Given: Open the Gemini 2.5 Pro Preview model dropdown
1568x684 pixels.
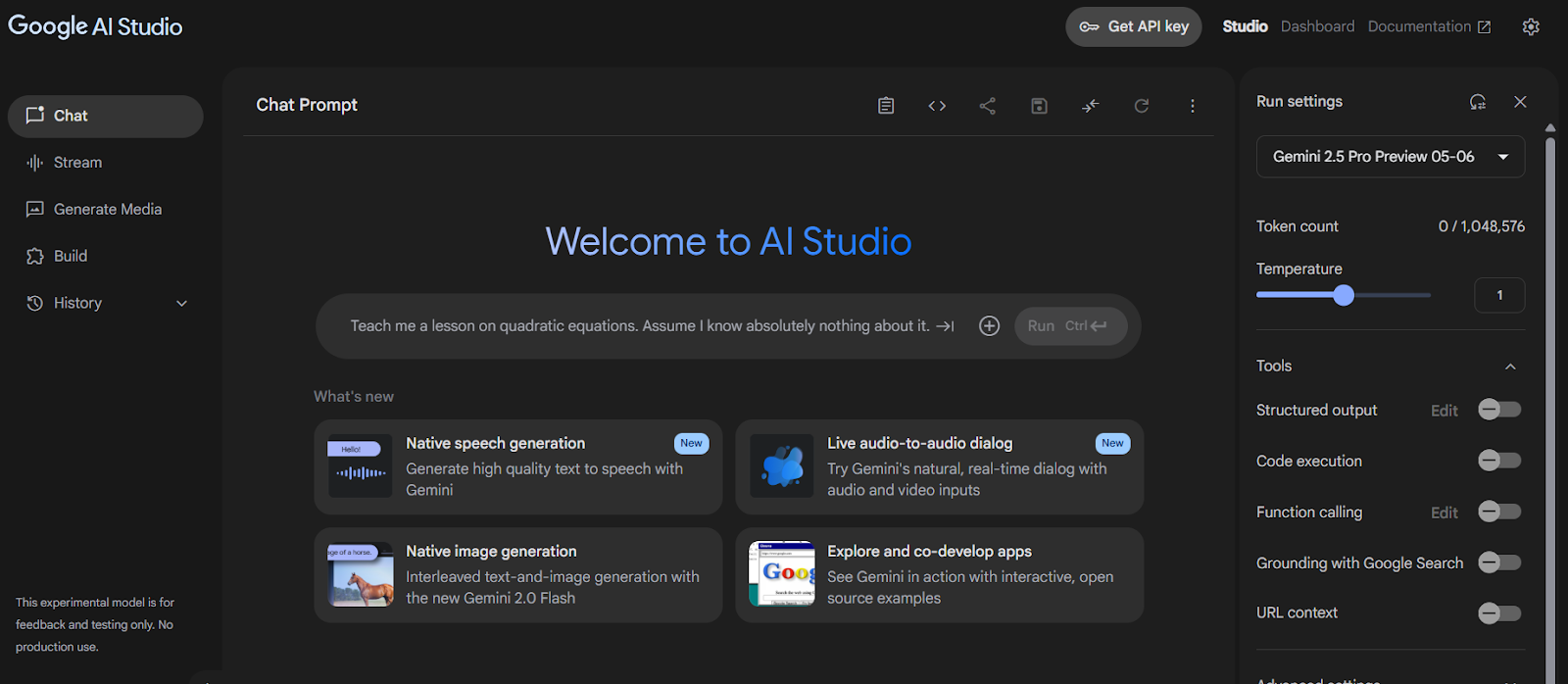Looking at the screenshot, I should (1391, 157).
